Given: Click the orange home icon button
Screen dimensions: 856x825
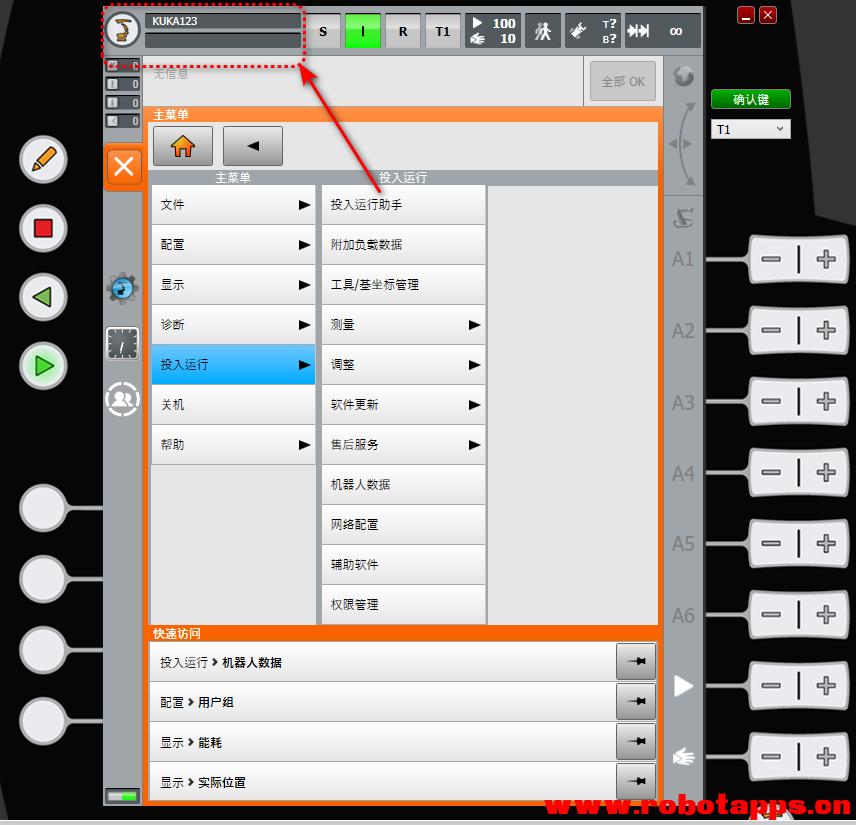Looking at the screenshot, I should click(x=183, y=146).
